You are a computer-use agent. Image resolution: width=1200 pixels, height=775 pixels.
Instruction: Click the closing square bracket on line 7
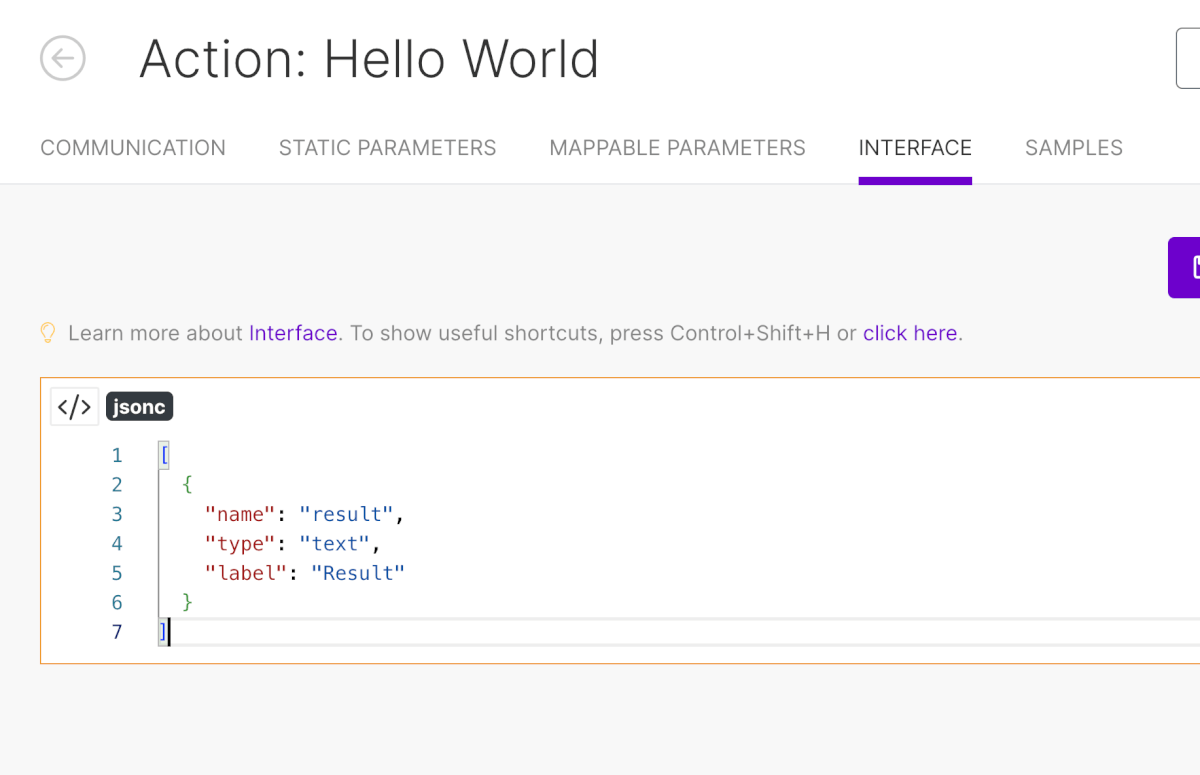(x=163, y=632)
